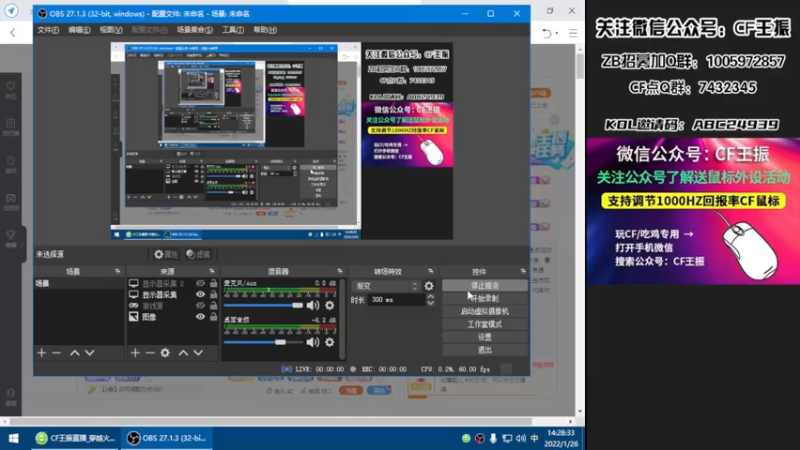Add a new source with plus icon
Image resolution: width=800 pixels, height=450 pixels.
135,353
